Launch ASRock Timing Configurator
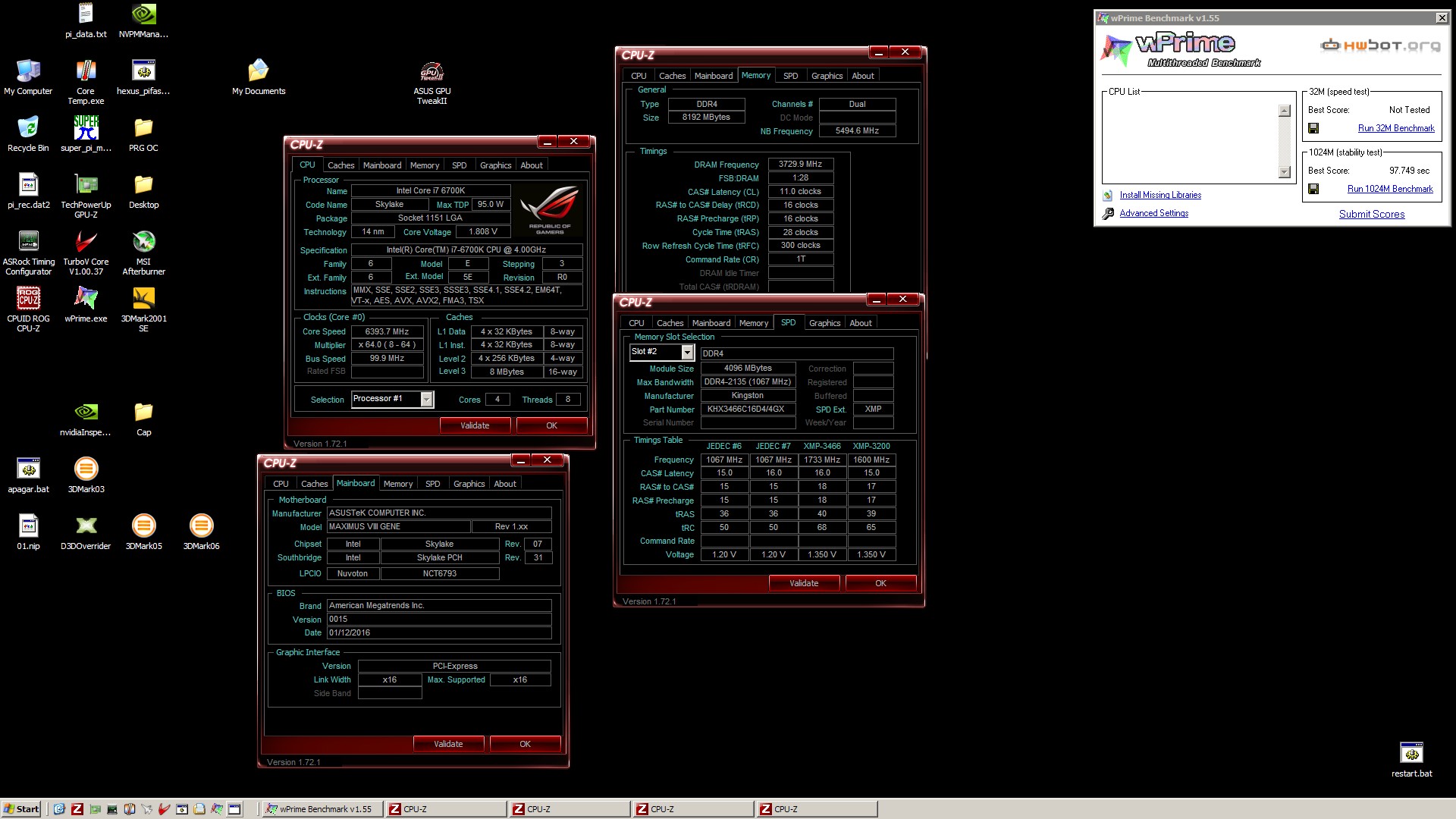Image resolution: width=1456 pixels, height=819 pixels. click(28, 252)
